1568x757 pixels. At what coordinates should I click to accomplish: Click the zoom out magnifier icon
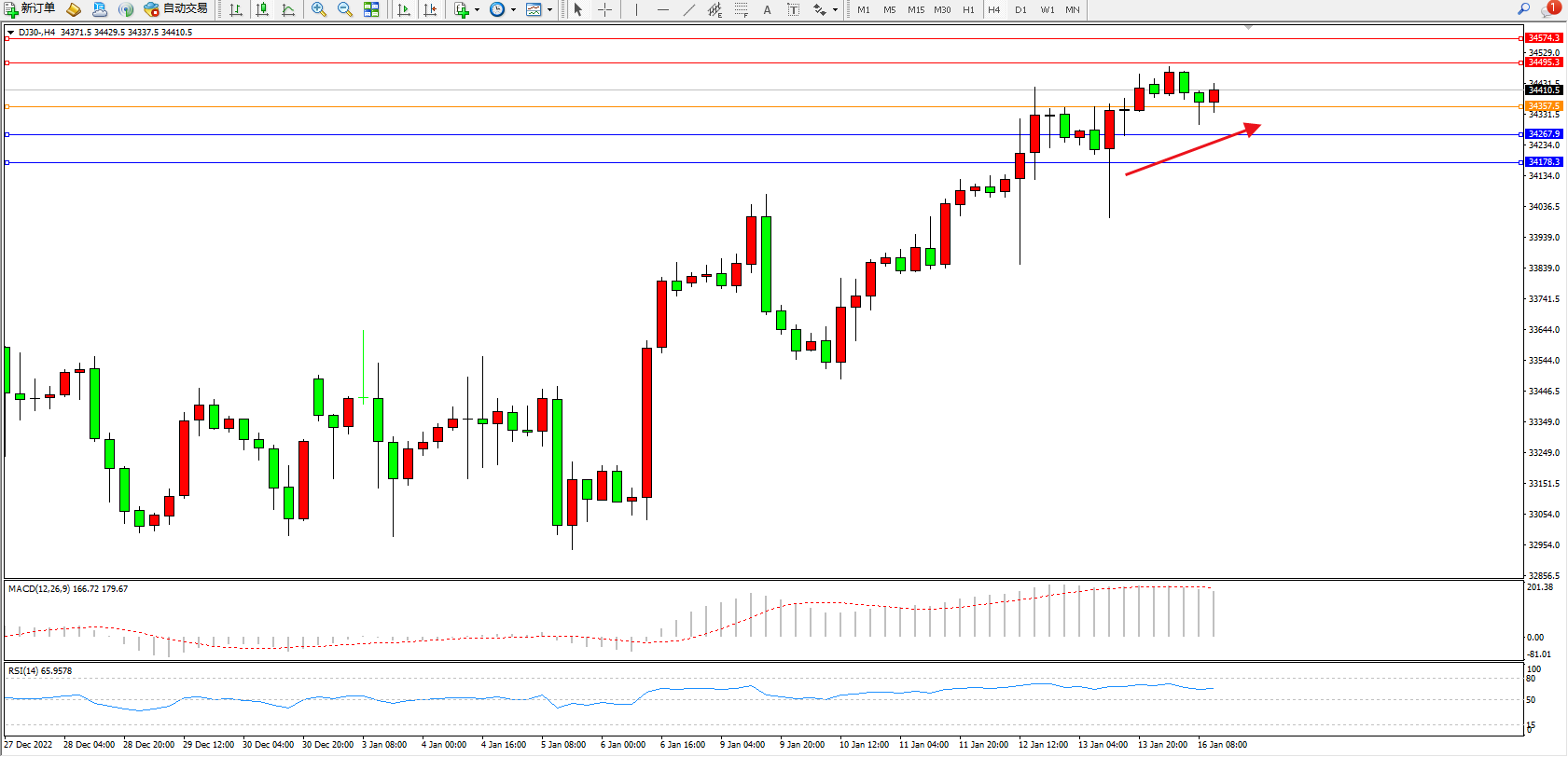345,9
